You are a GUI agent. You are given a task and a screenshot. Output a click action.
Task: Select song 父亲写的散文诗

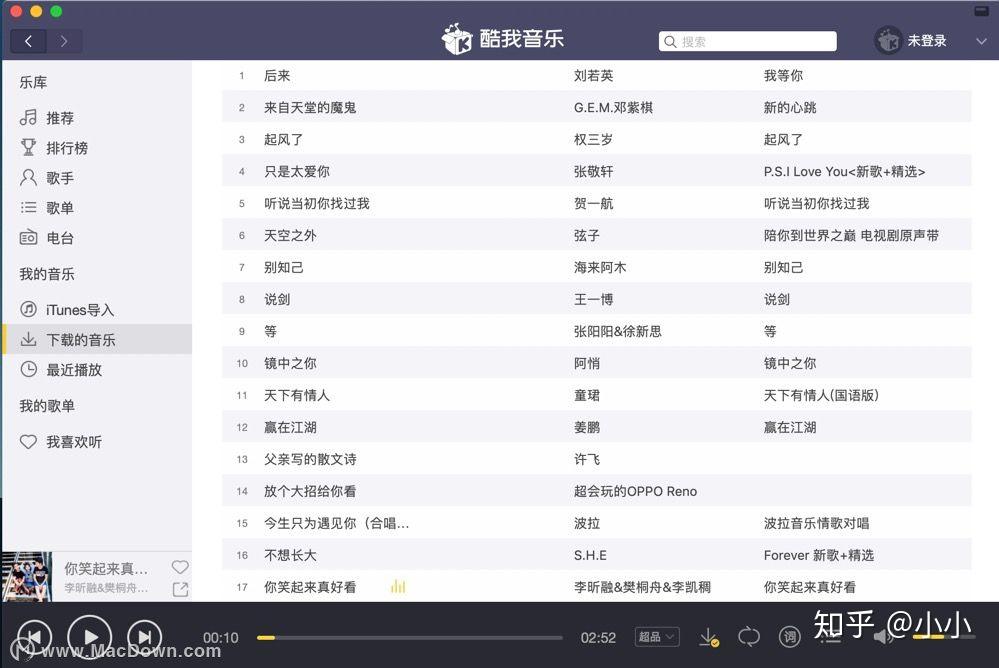(310, 459)
